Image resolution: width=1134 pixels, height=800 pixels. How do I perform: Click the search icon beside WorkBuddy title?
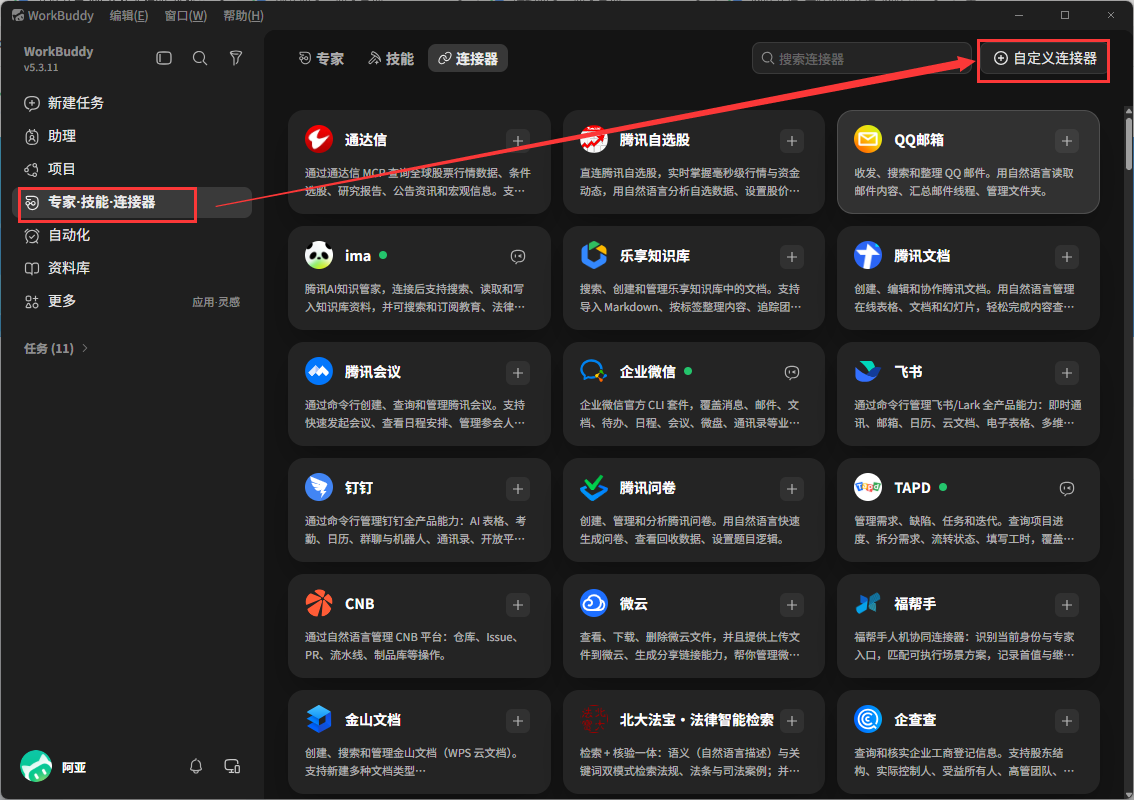pyautogui.click(x=200, y=58)
